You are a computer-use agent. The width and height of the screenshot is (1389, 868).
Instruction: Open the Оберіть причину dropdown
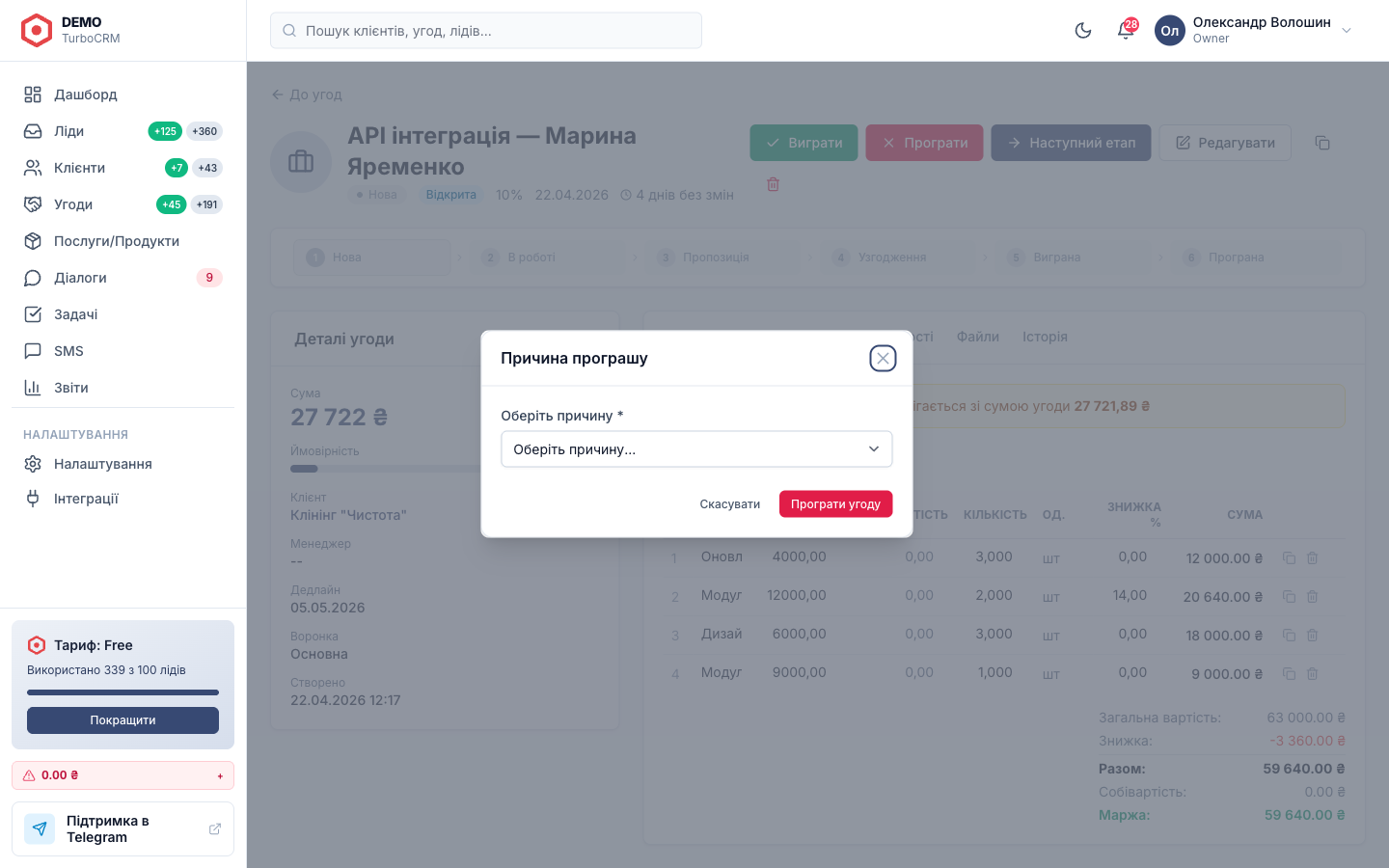(696, 449)
